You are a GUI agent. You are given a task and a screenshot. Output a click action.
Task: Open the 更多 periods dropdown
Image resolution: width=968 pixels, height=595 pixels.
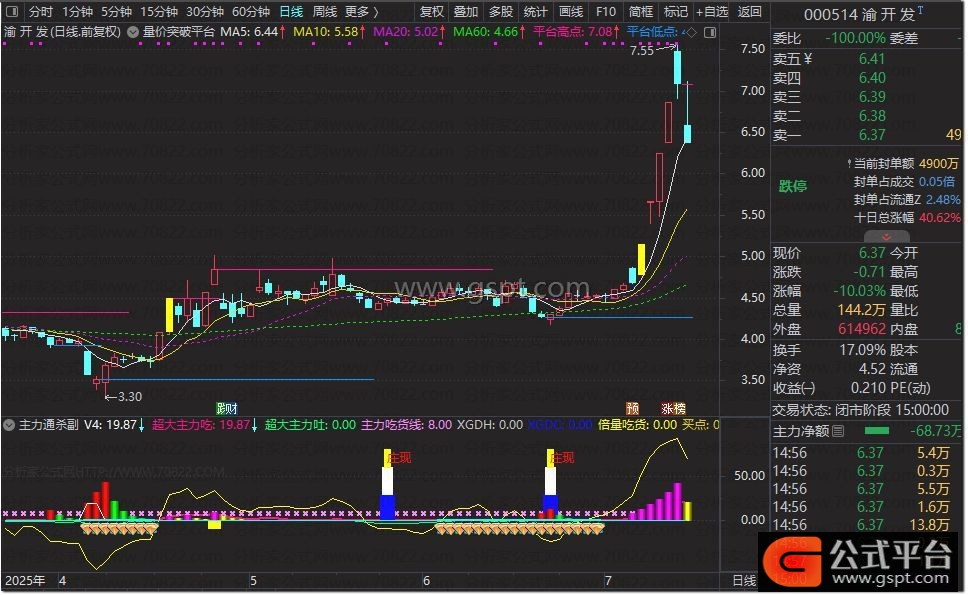point(361,12)
